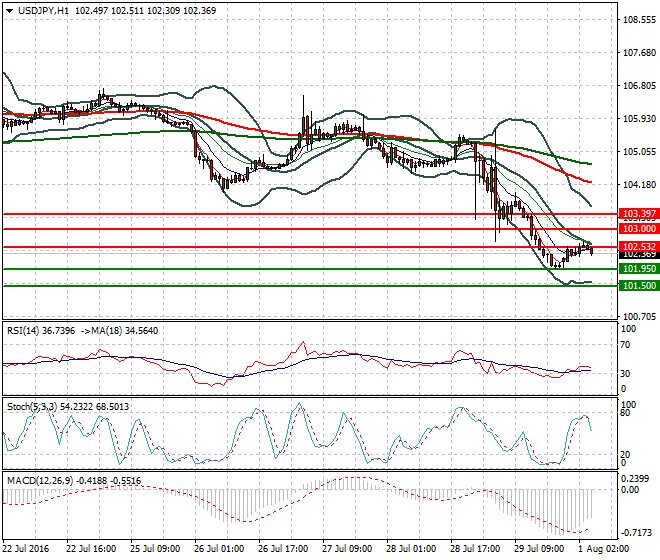Click 108.555 on the price scale
The image size is (660, 560).
click(x=638, y=20)
